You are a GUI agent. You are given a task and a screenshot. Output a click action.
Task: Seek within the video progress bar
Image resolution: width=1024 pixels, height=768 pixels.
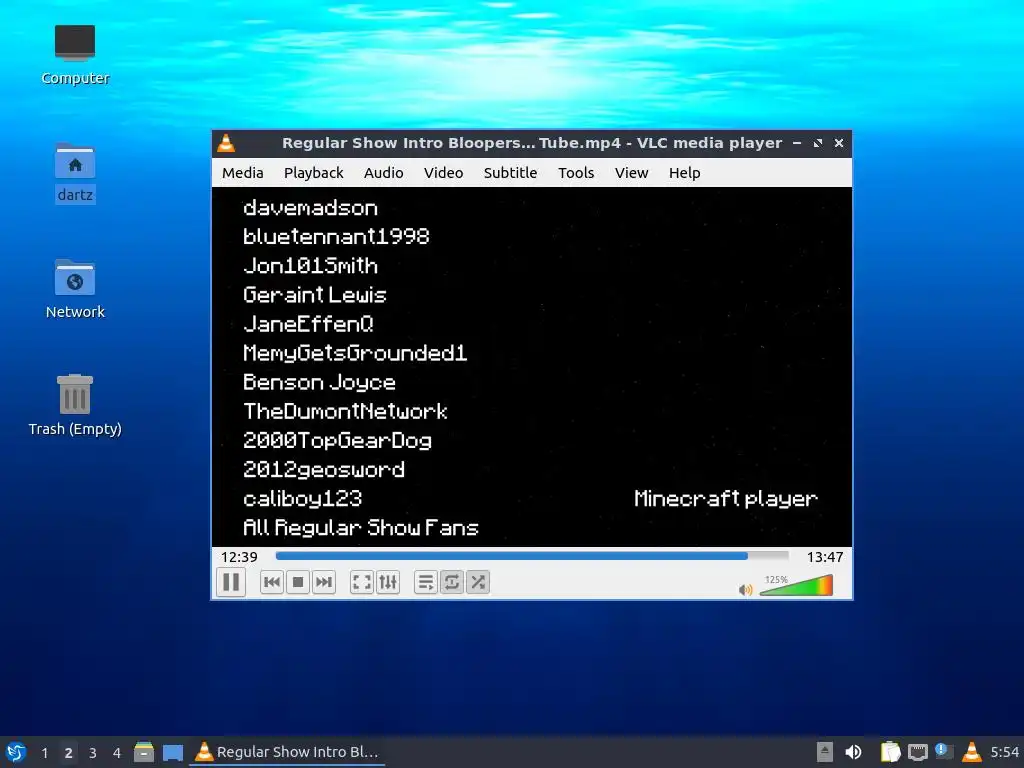(x=532, y=556)
